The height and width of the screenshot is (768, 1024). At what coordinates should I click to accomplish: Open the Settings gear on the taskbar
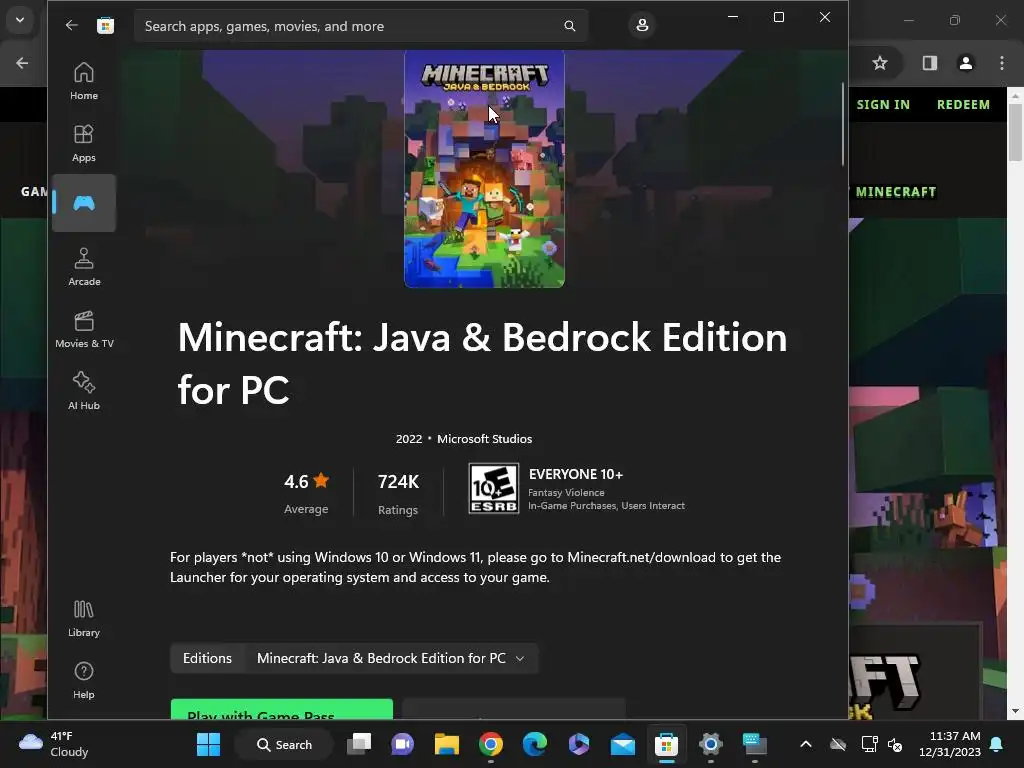(711, 744)
